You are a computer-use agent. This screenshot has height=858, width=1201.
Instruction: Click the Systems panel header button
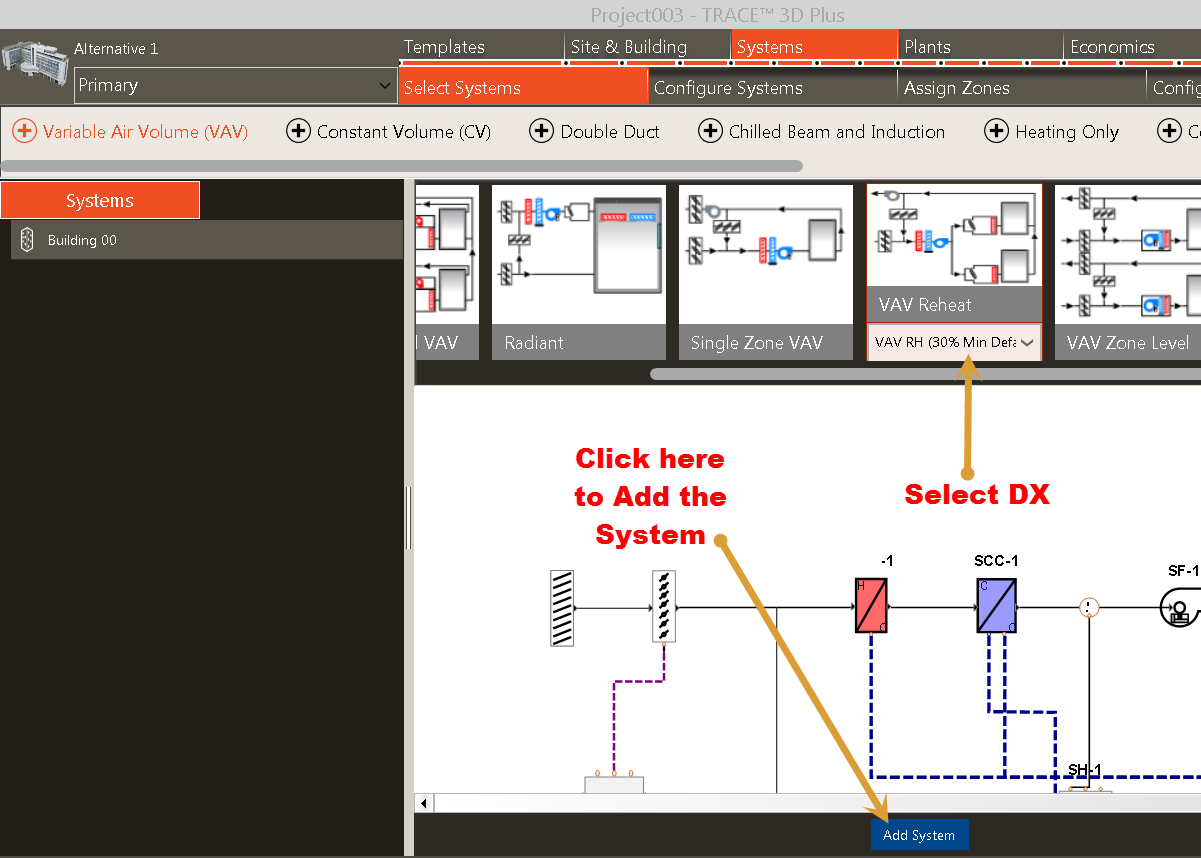(x=100, y=200)
